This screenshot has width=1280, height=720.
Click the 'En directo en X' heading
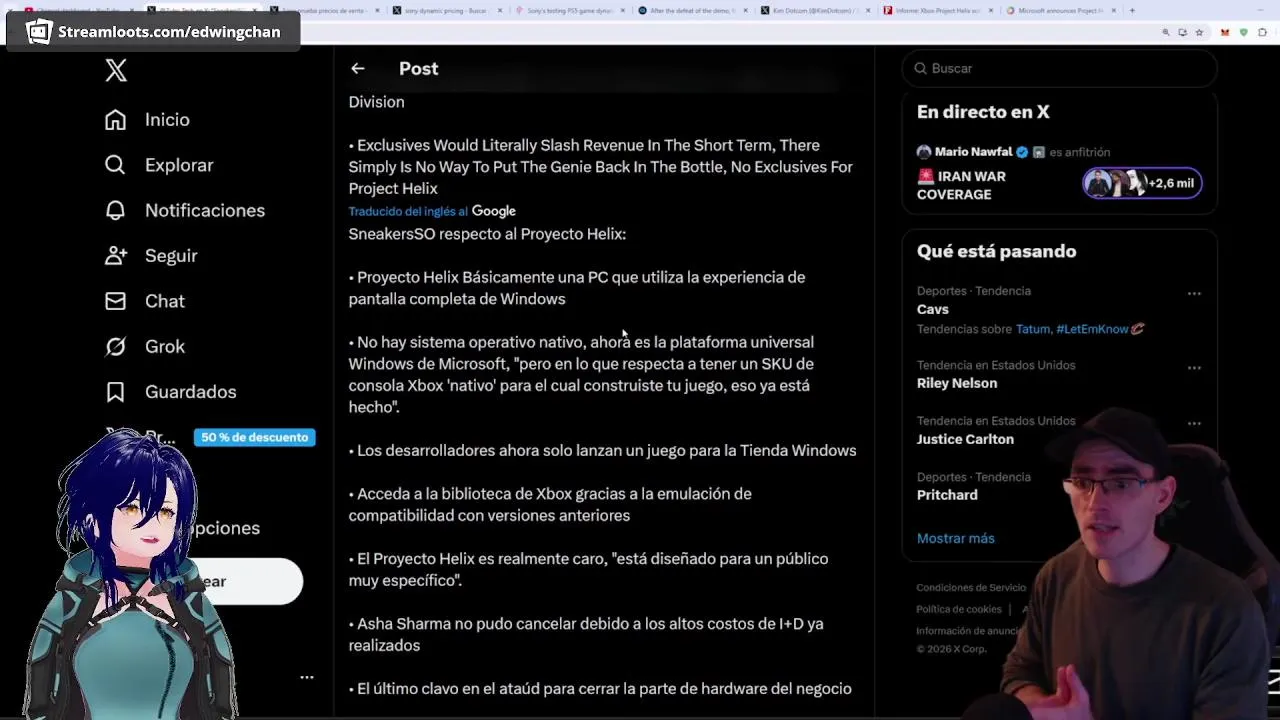point(983,112)
